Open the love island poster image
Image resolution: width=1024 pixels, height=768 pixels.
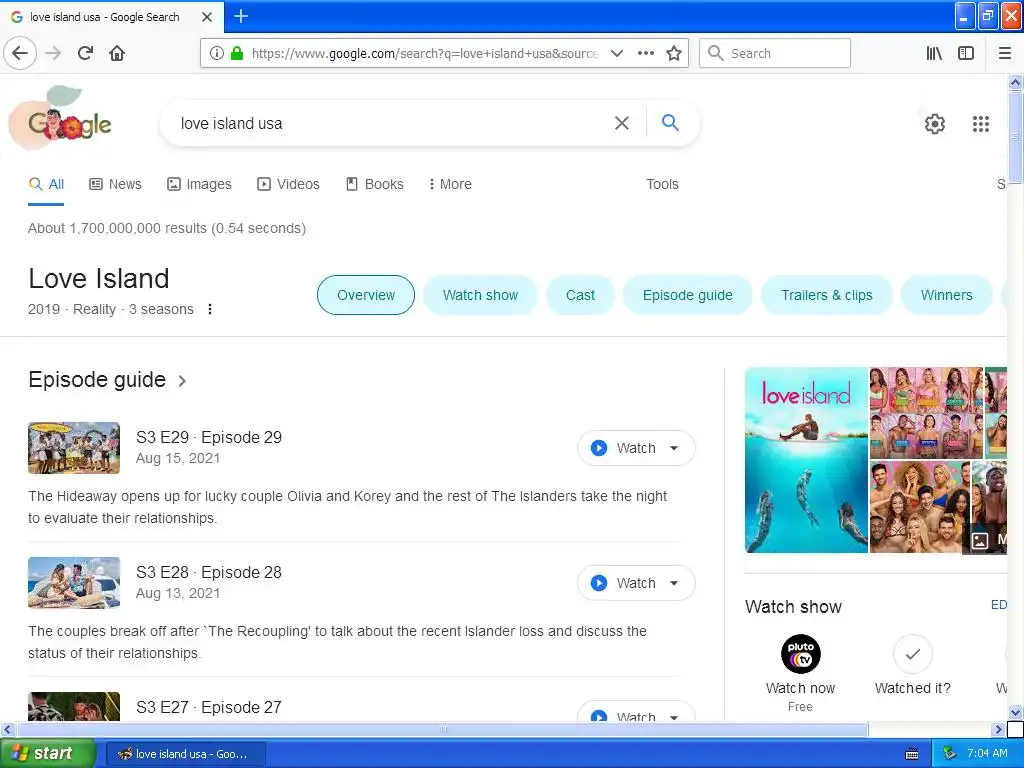coord(806,460)
